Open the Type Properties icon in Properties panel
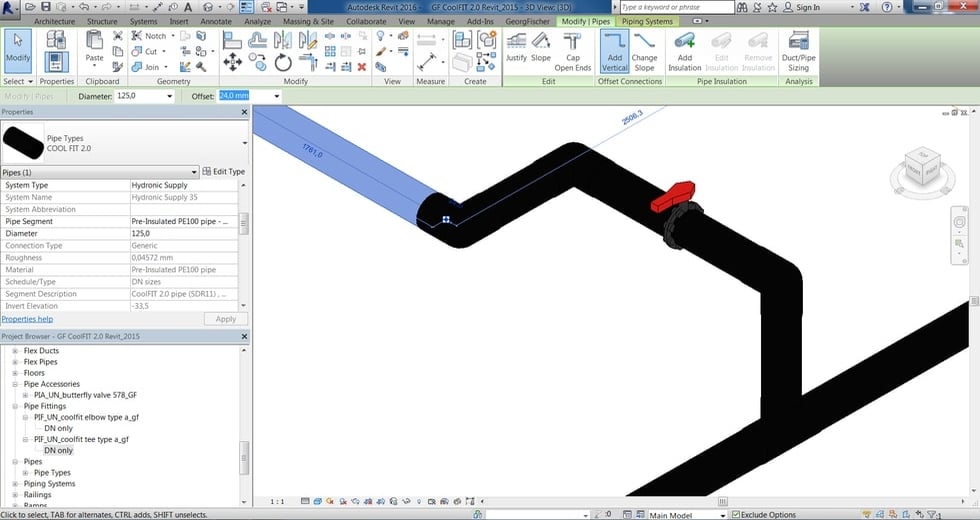Screen dimensions: 980x520 (57, 41)
